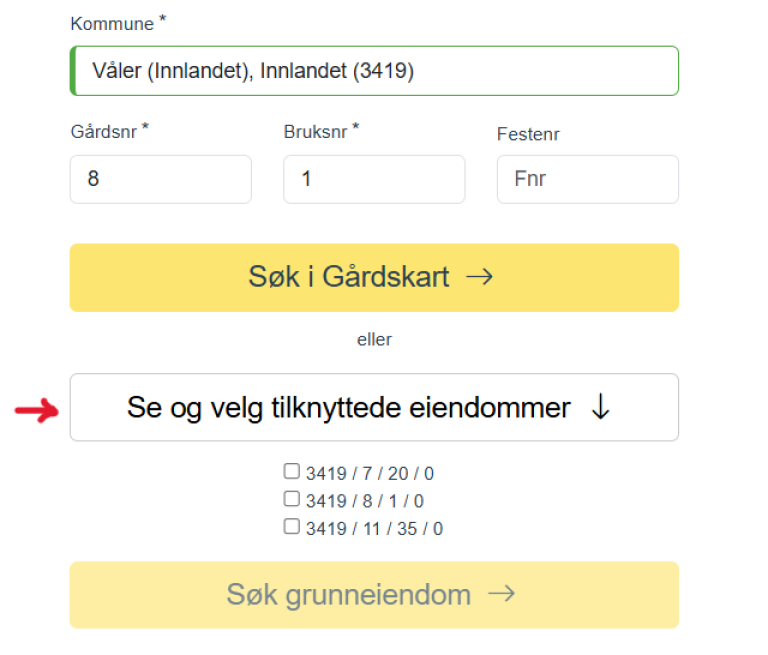This screenshot has width=768, height=655.
Task: Select the 3419 / 11 / 35 / 0 checkbox
Action: (292, 526)
